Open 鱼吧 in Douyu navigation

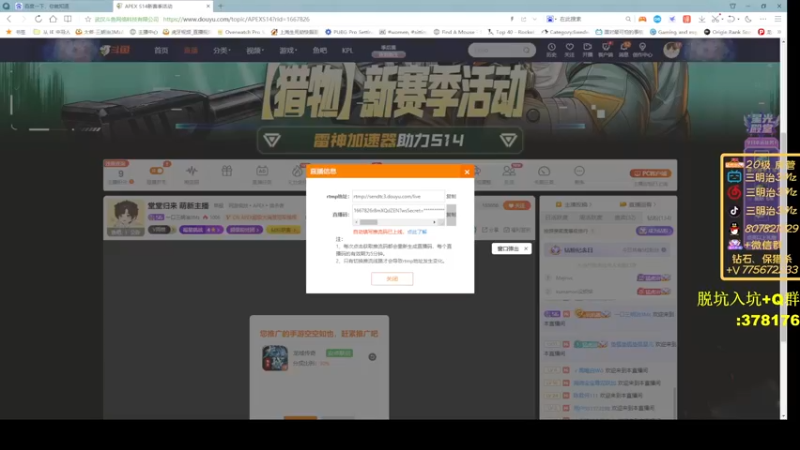(320, 51)
